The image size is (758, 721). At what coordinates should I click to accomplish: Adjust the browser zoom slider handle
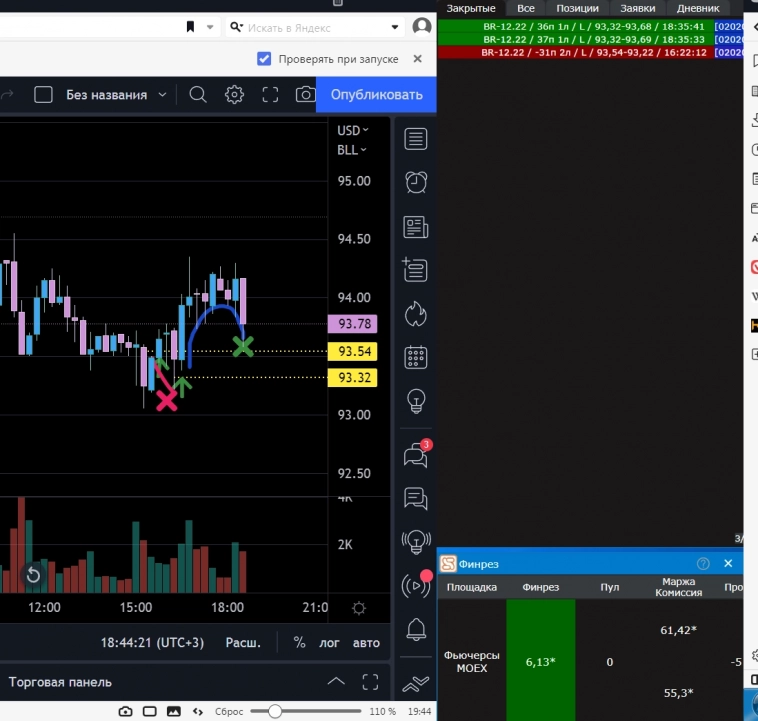pos(275,711)
